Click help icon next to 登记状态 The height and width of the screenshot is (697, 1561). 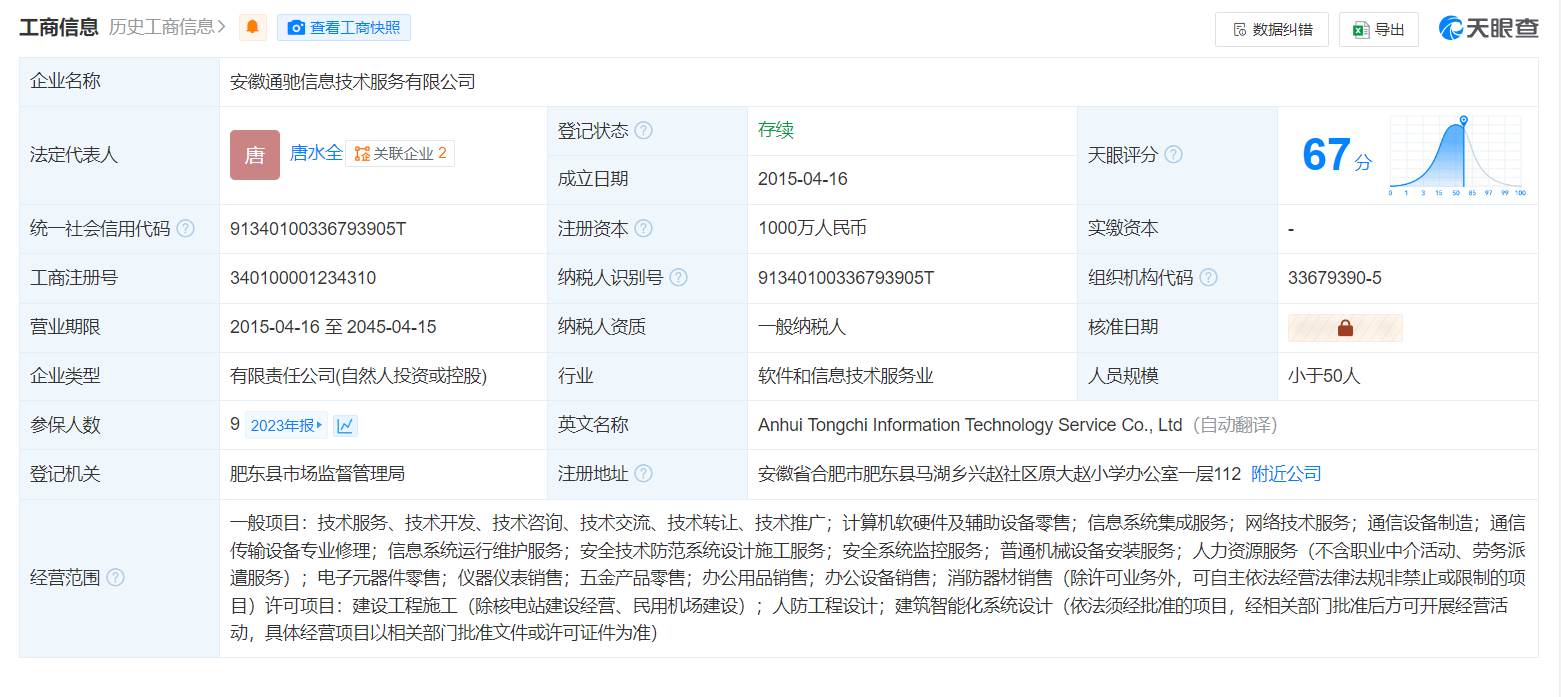pos(644,131)
